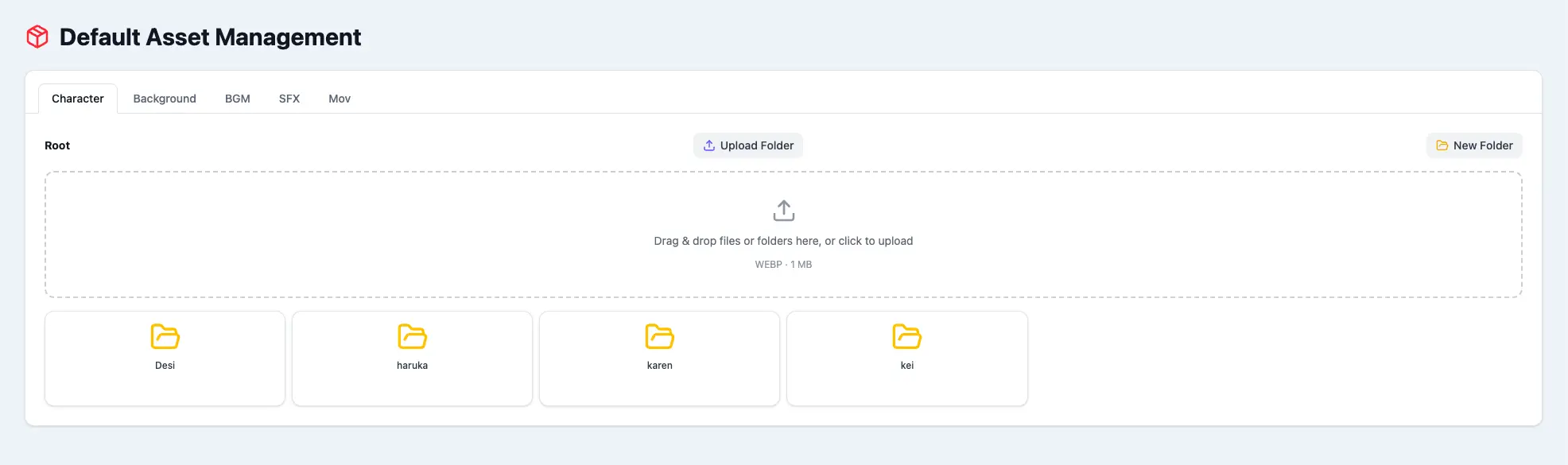Select the Character tab
This screenshot has height=465, width=1568.
(x=78, y=99)
